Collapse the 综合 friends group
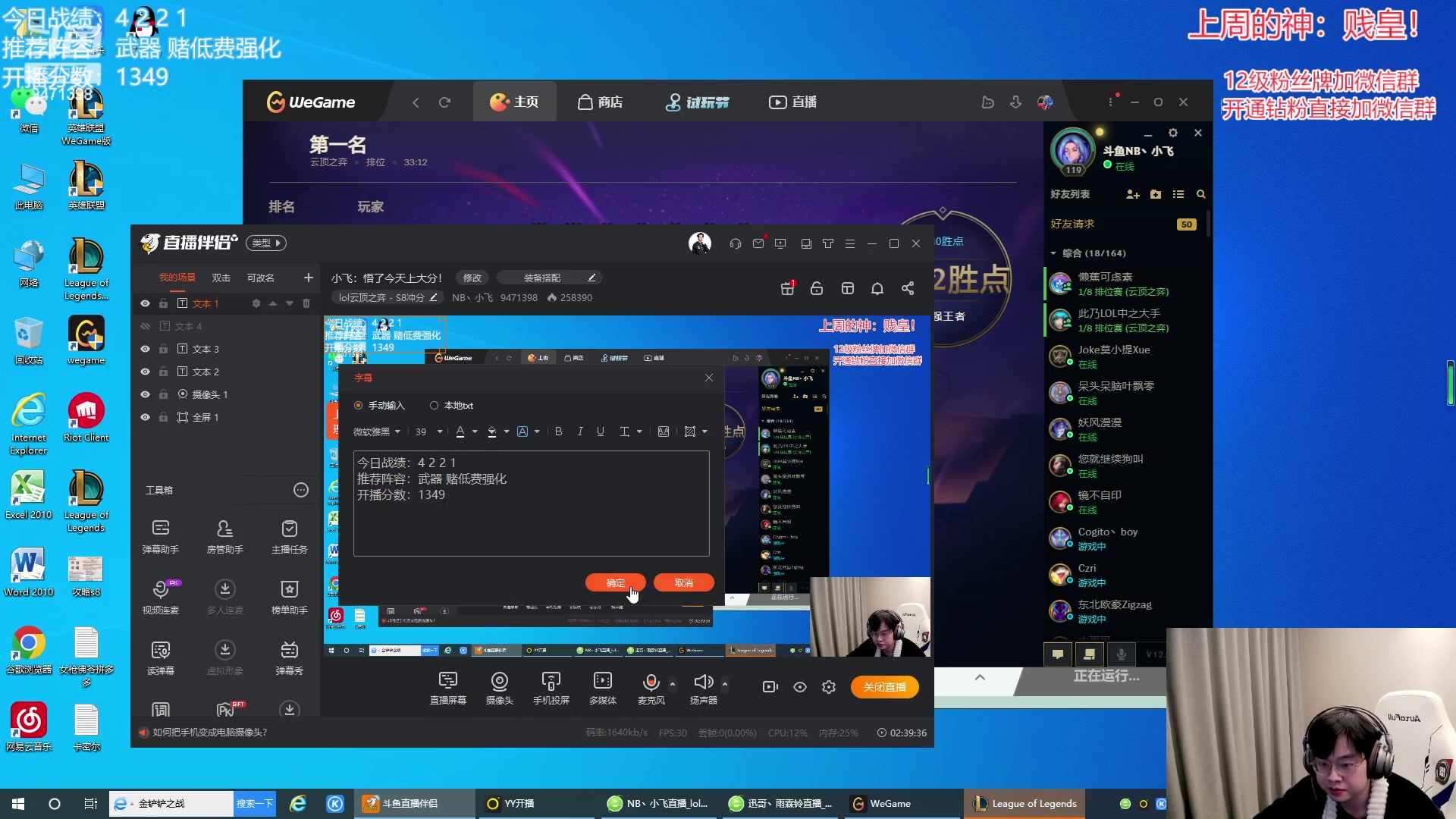 (x=1053, y=253)
